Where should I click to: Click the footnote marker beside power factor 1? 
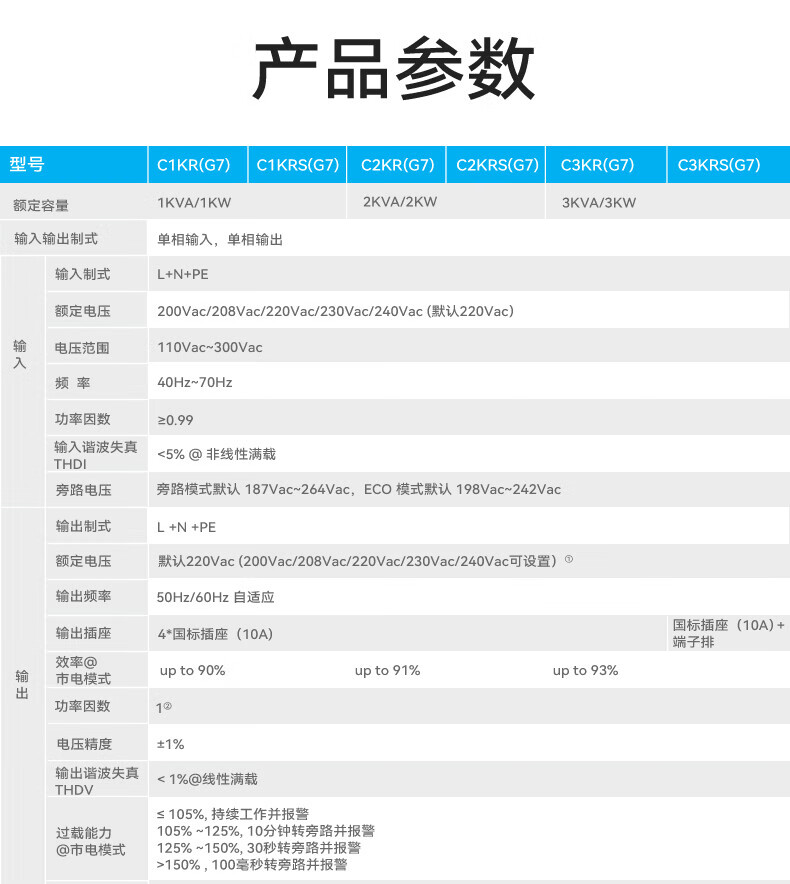pos(168,706)
